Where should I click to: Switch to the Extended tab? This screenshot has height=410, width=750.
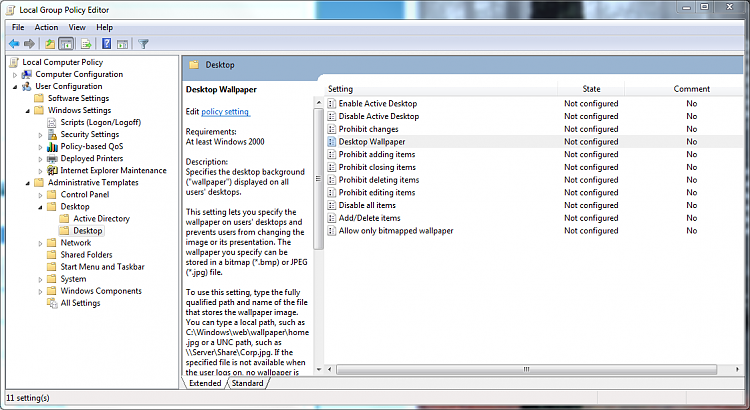(205, 383)
